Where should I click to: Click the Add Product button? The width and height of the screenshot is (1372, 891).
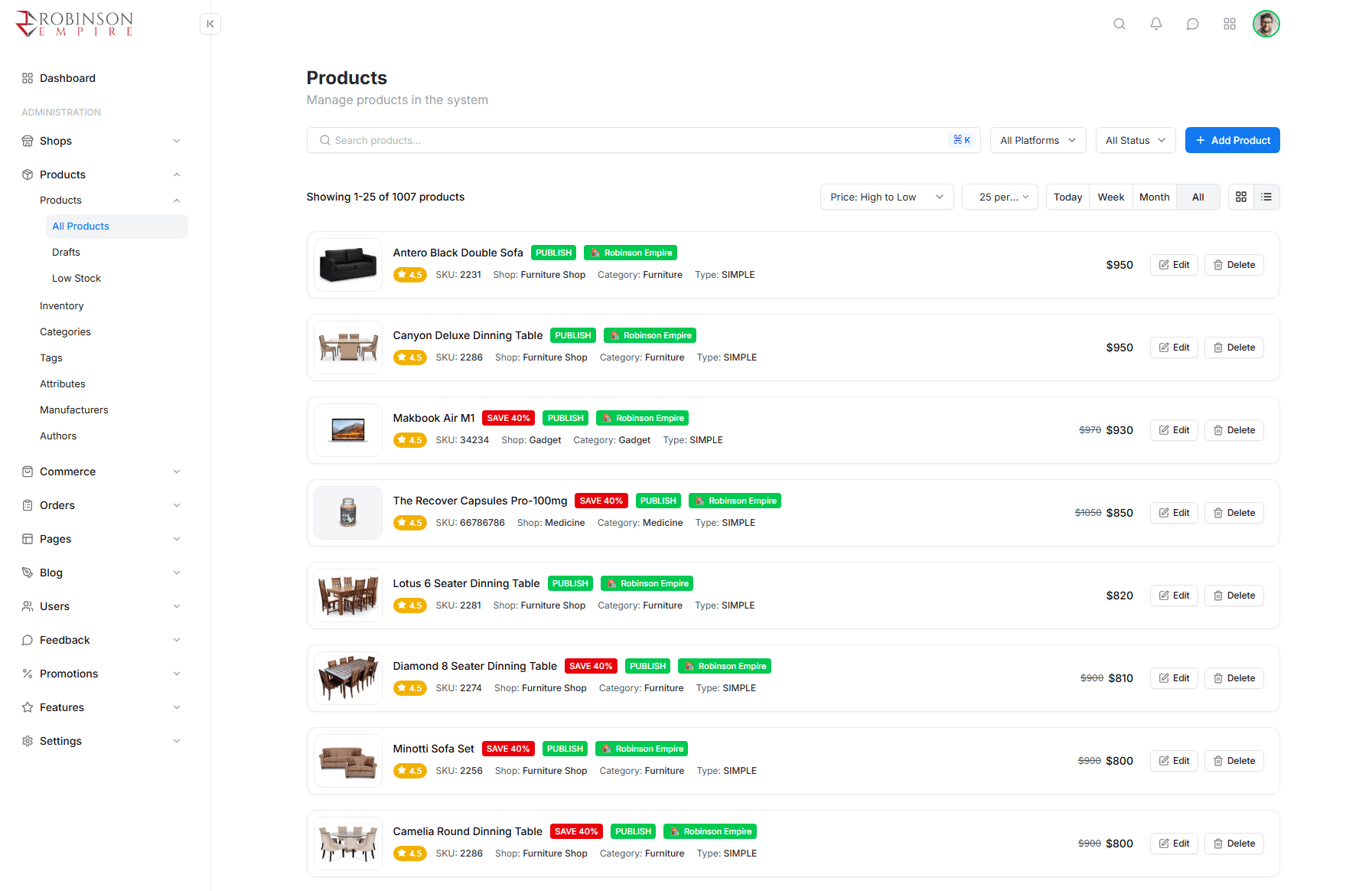[1232, 140]
